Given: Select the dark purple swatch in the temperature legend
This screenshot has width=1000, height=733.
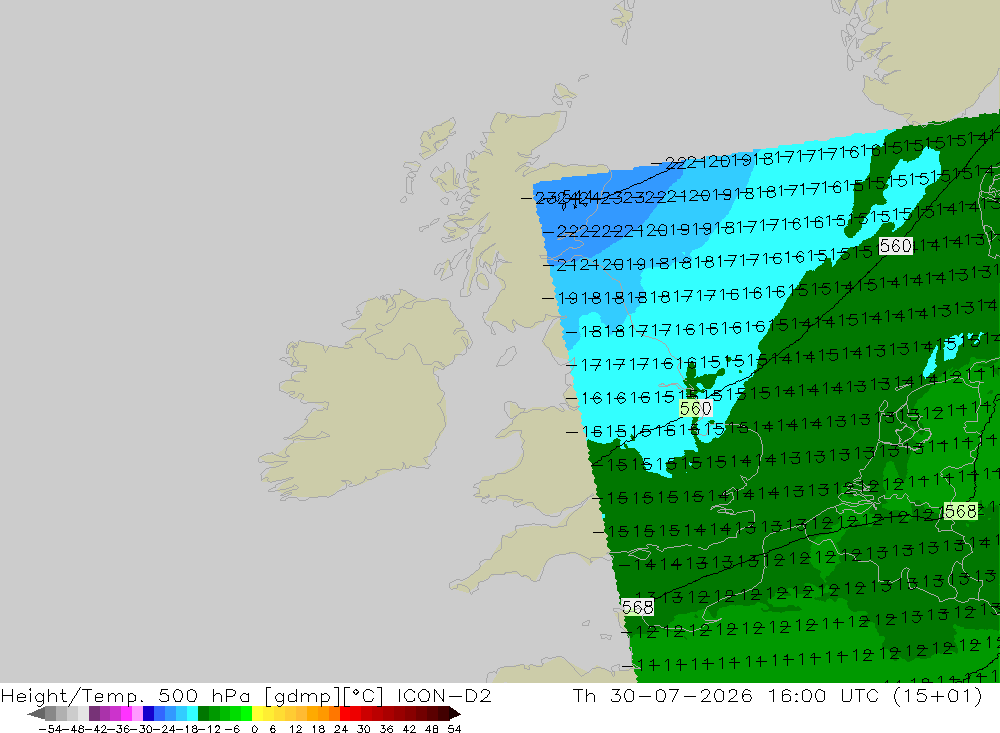Looking at the screenshot, I should (x=94, y=714).
